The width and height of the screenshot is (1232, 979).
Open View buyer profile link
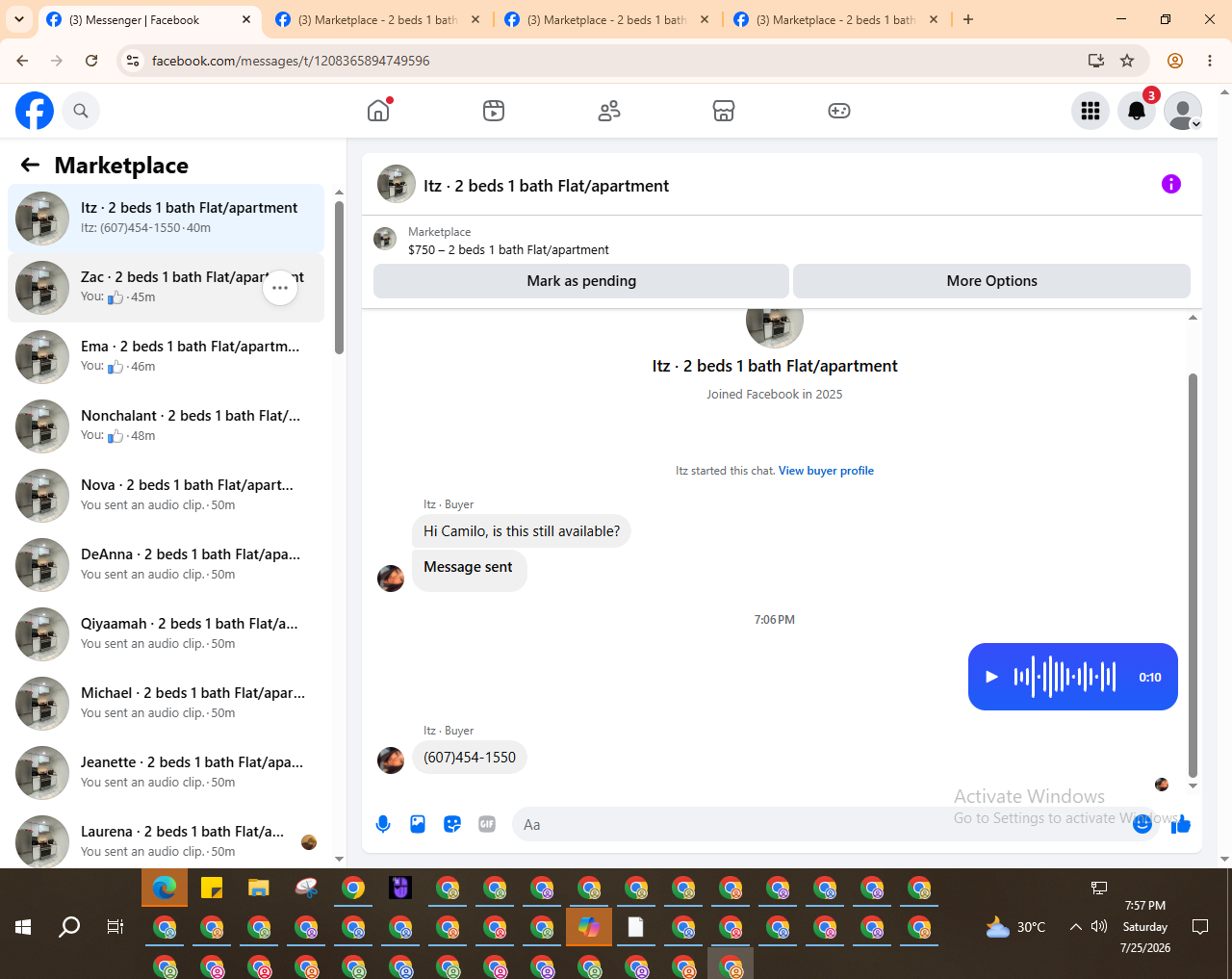point(826,471)
